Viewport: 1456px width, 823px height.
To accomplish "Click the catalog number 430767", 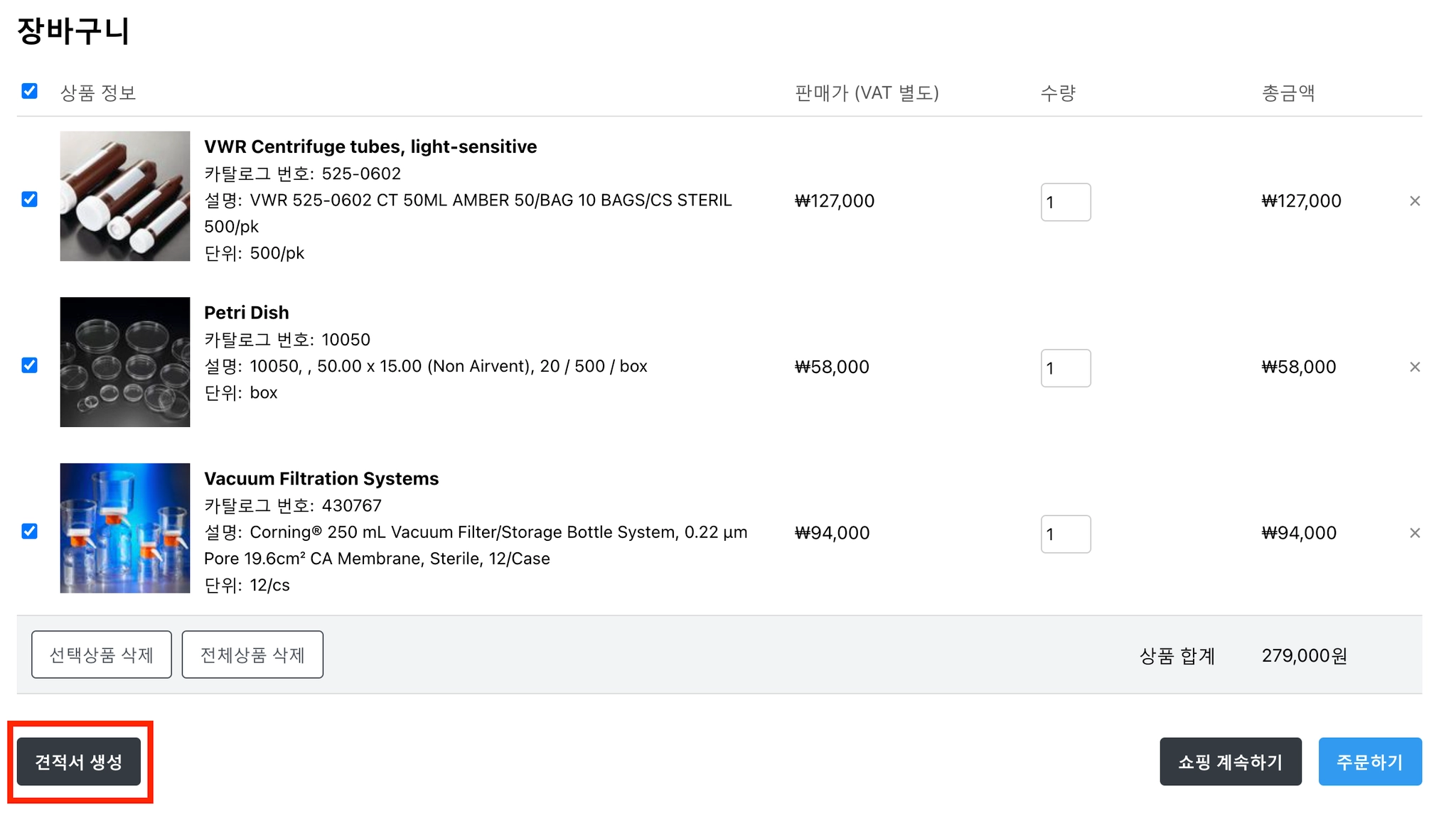I will (352, 505).
